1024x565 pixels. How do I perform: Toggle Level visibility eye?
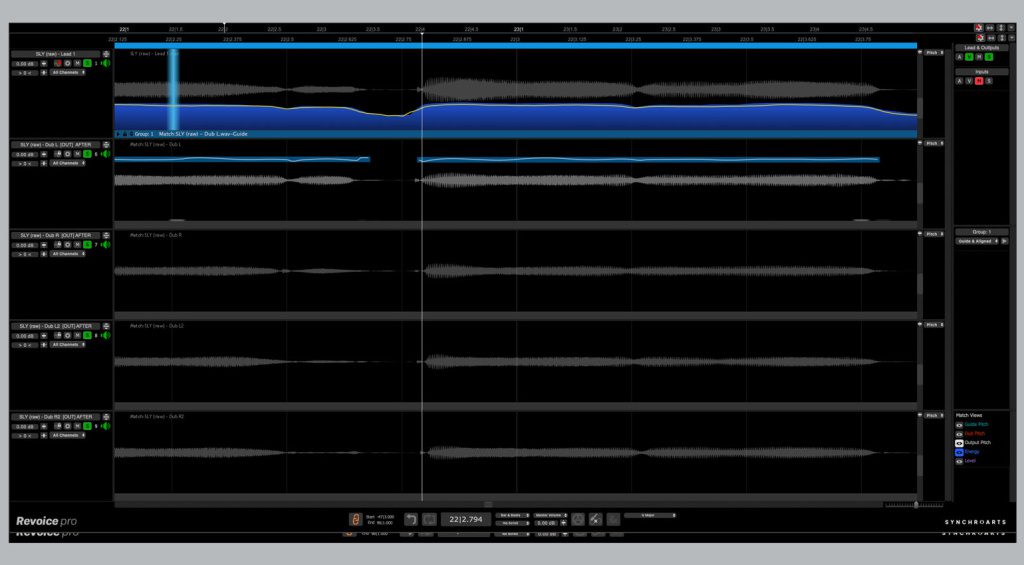point(959,461)
